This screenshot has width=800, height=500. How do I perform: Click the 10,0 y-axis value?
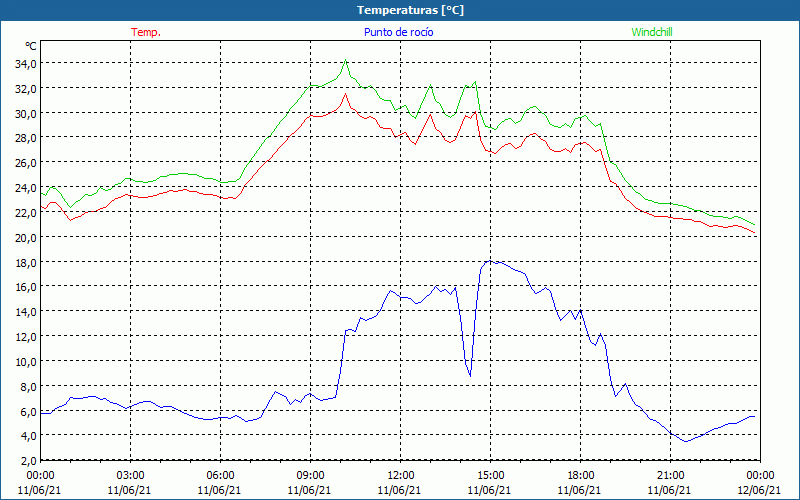coord(27,362)
